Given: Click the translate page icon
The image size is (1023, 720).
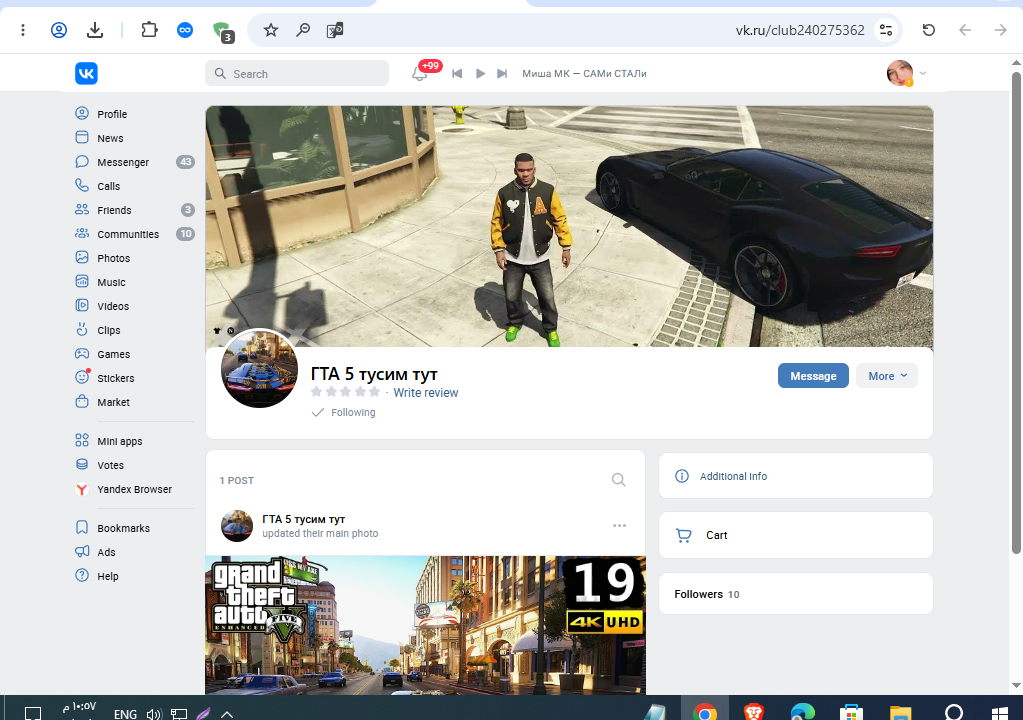Looking at the screenshot, I should tap(335, 30).
